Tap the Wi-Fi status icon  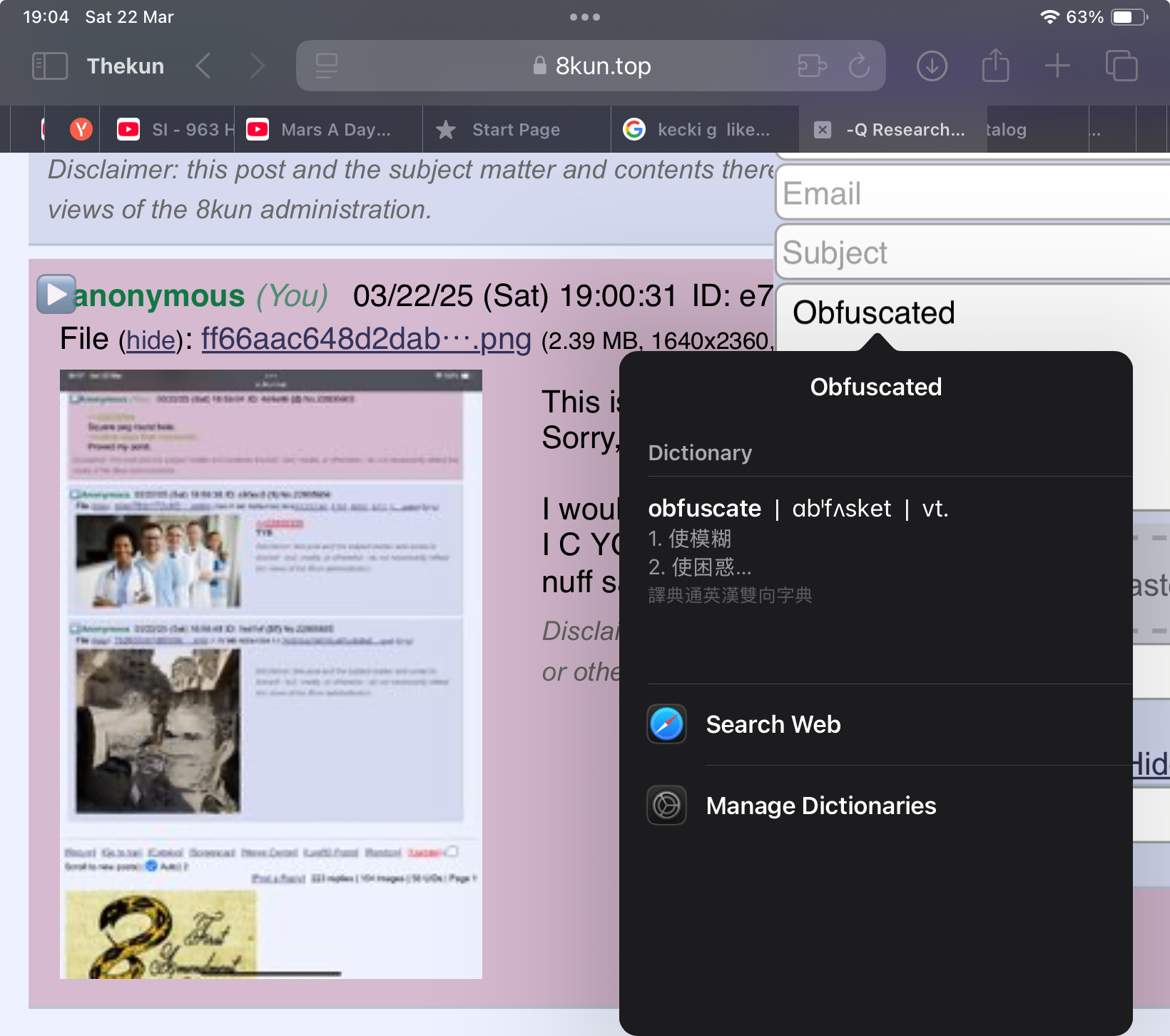coord(1049,17)
